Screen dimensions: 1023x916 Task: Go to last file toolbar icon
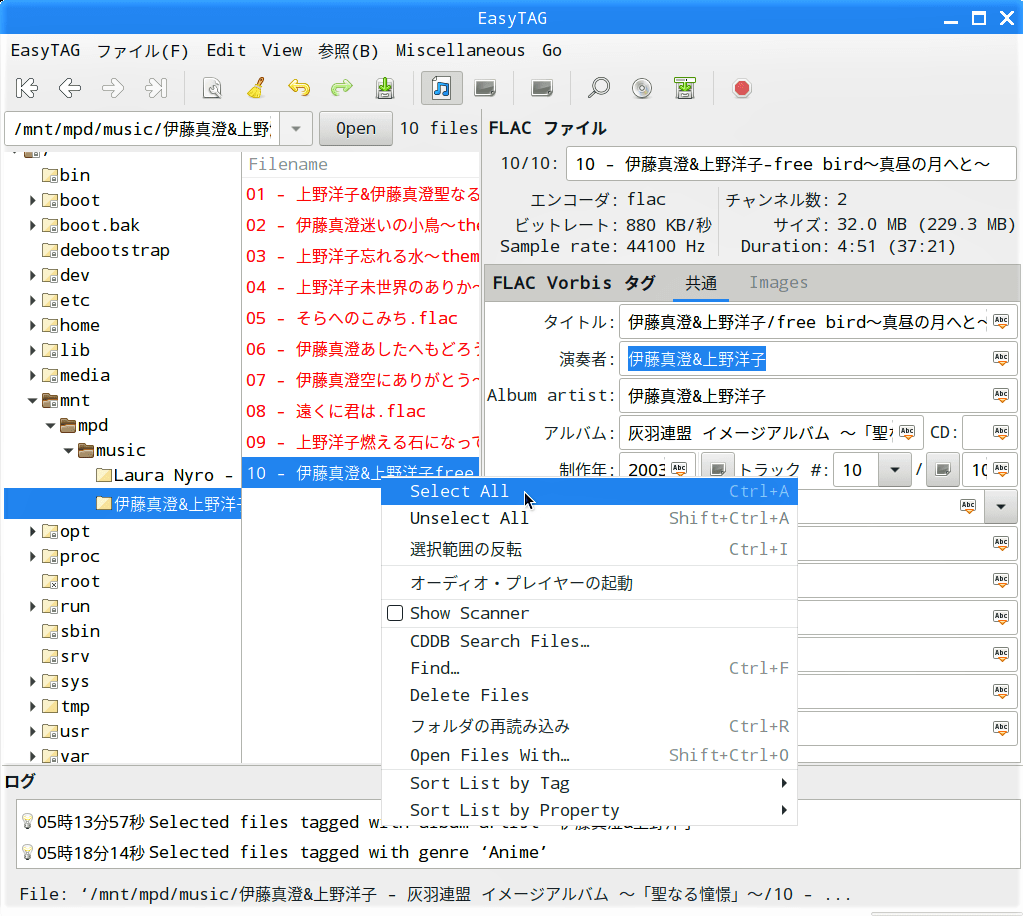pyautogui.click(x=156, y=88)
